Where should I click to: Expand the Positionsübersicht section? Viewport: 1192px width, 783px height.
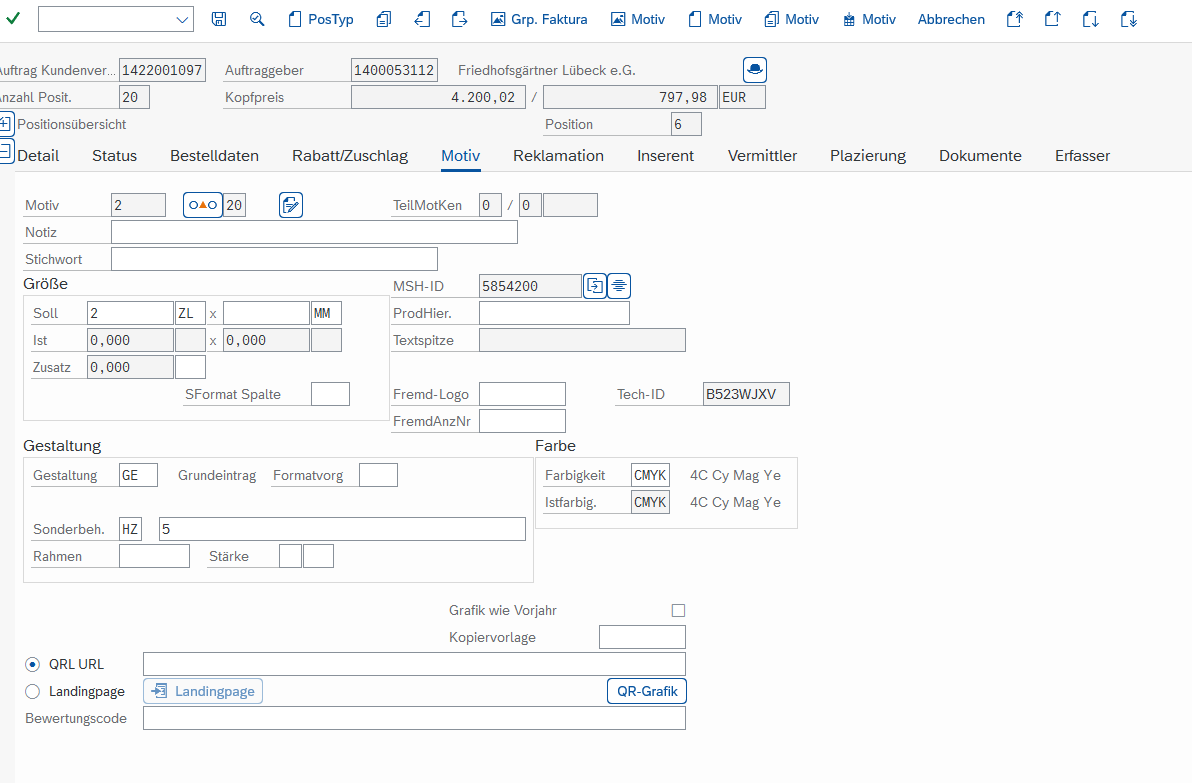pos(6,123)
